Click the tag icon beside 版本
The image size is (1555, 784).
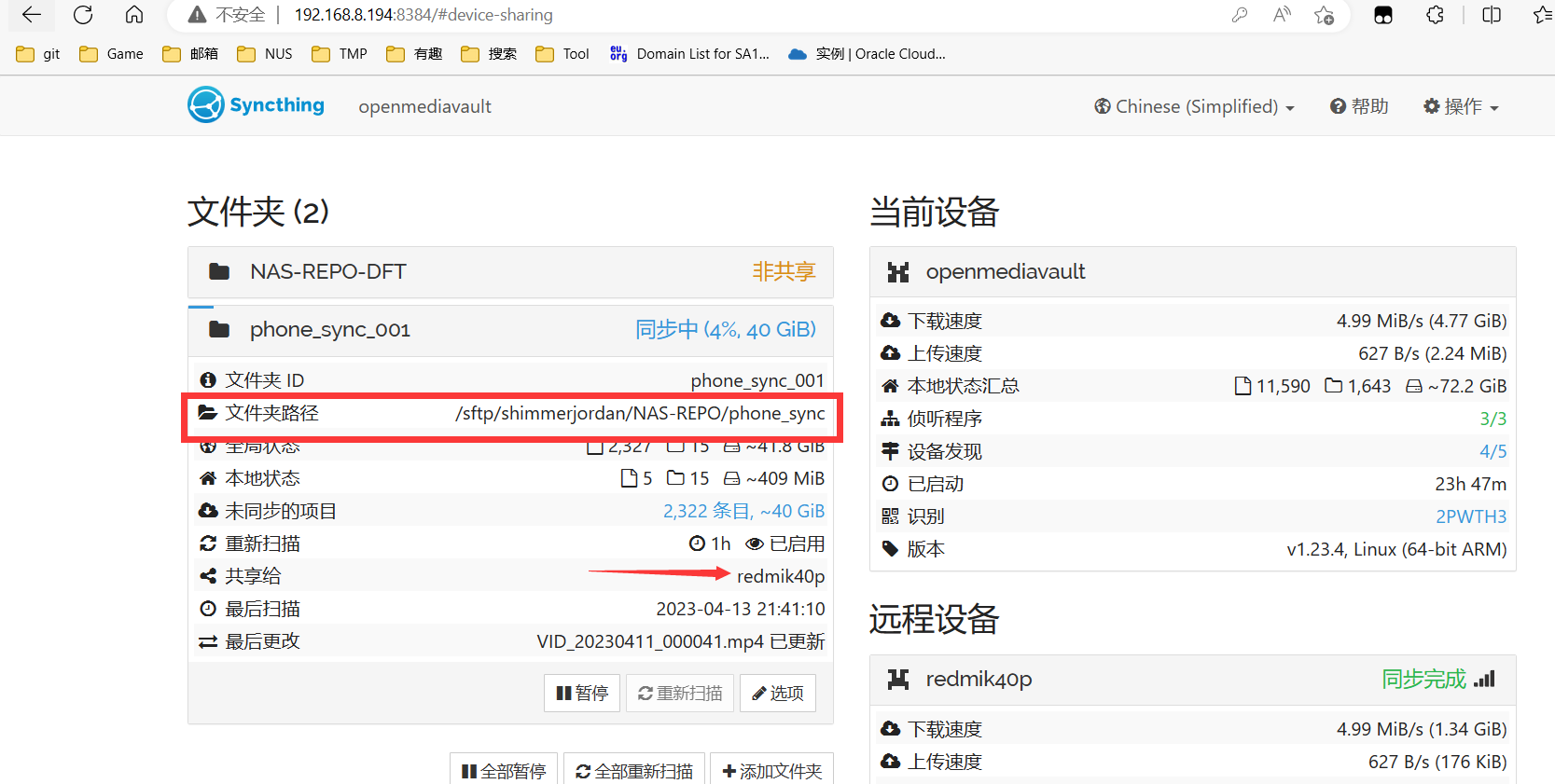tap(890, 549)
